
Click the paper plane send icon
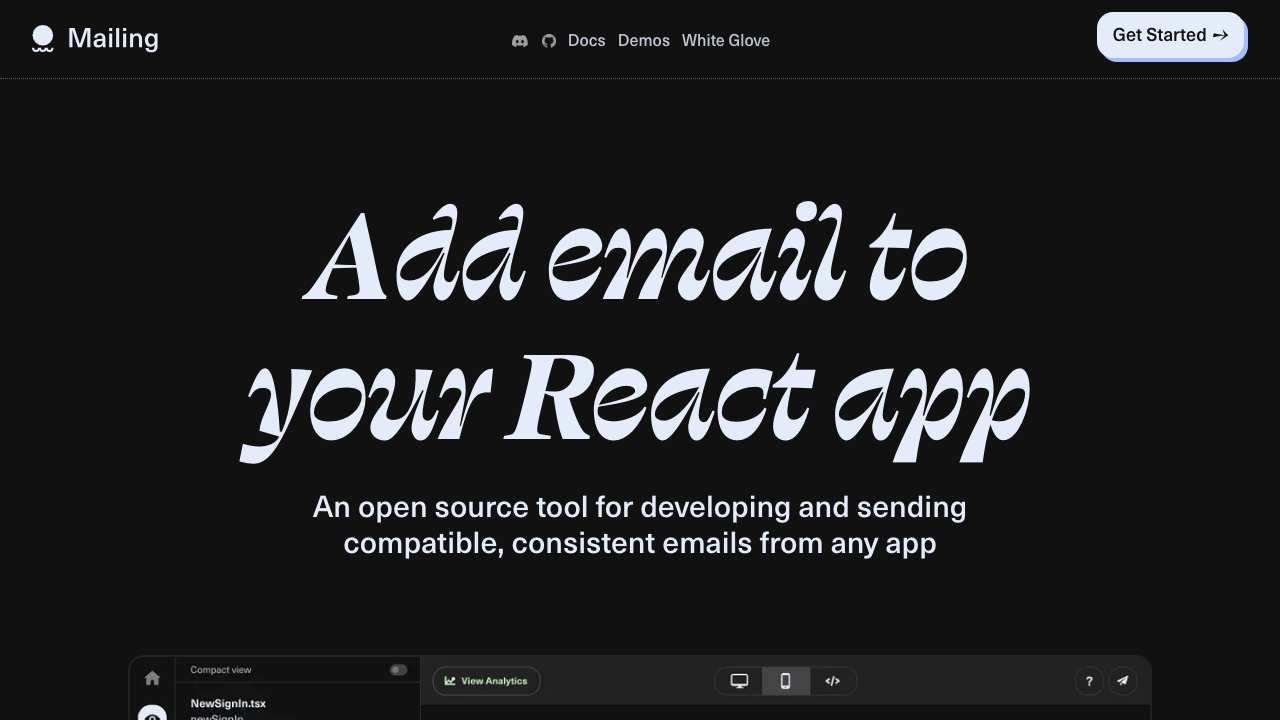1123,681
